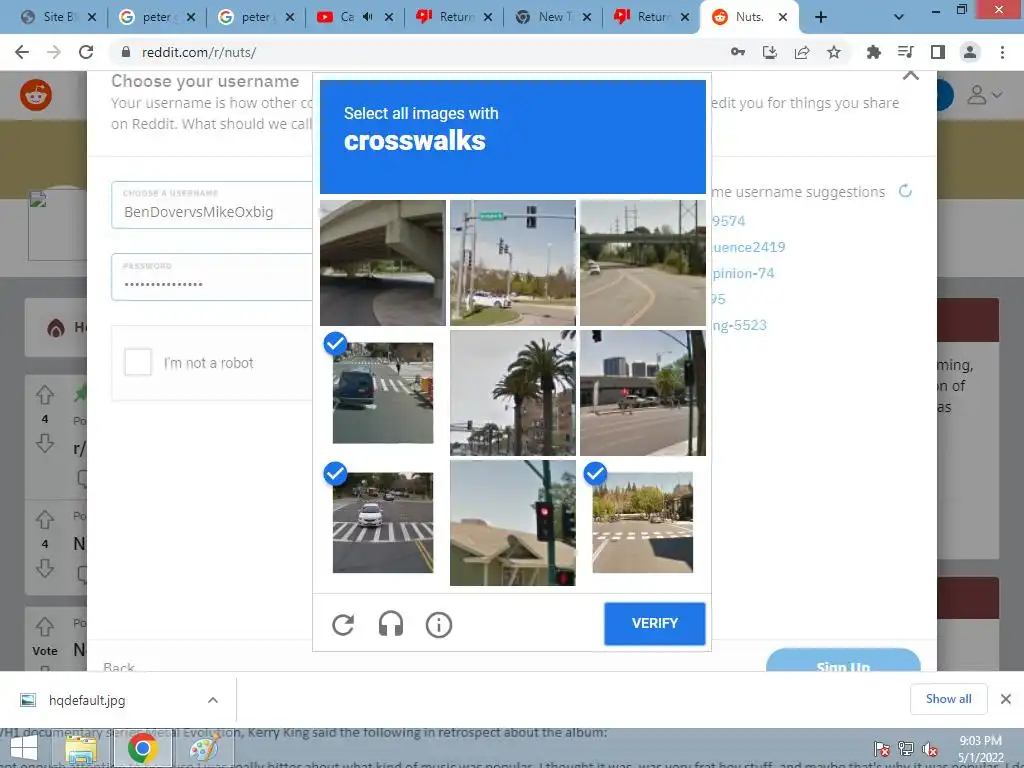Downvote the first post with 4 points

(44, 443)
